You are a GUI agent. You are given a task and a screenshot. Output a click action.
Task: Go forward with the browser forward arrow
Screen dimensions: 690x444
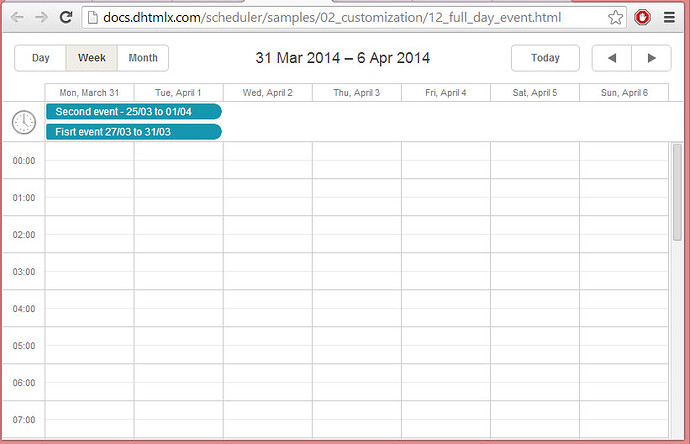(x=41, y=18)
